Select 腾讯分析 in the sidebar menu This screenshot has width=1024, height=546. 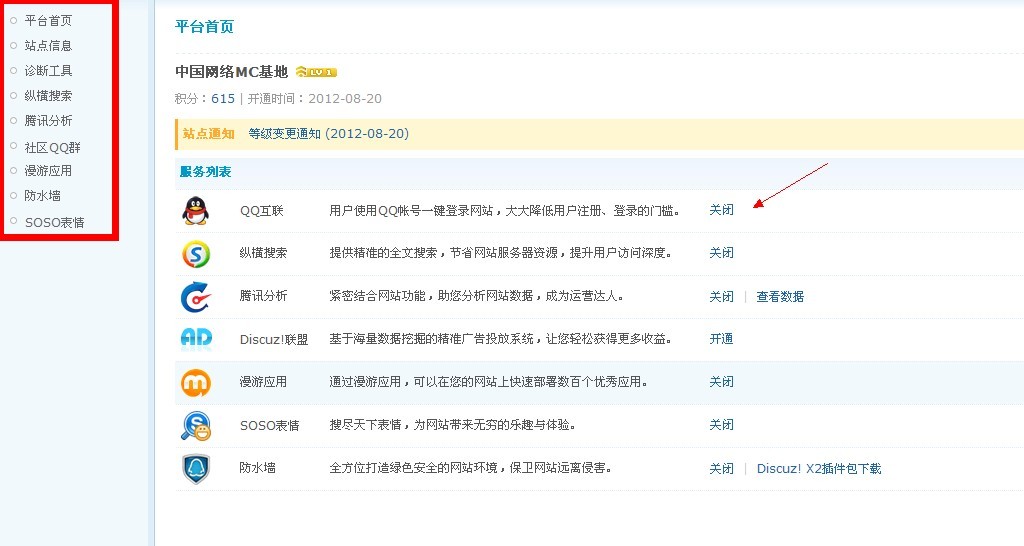click(x=48, y=121)
